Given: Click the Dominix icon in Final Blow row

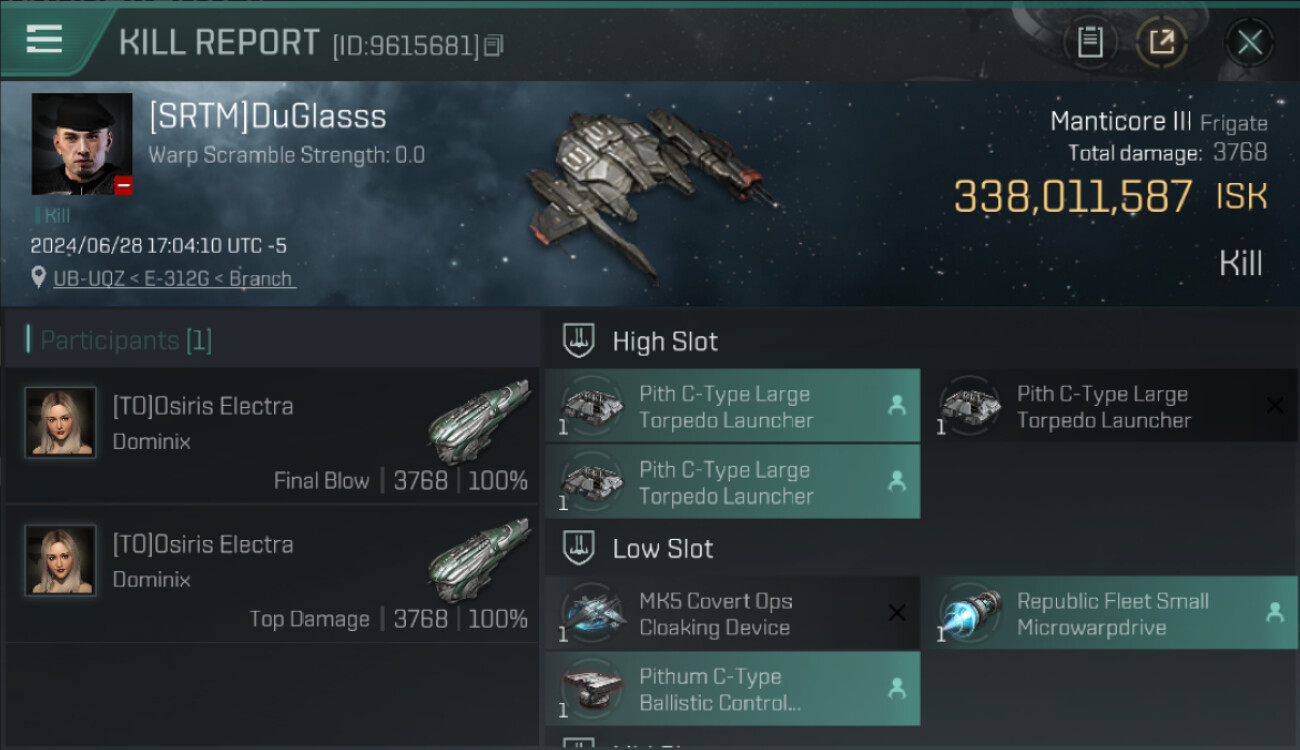Looking at the screenshot, I should tap(479, 422).
